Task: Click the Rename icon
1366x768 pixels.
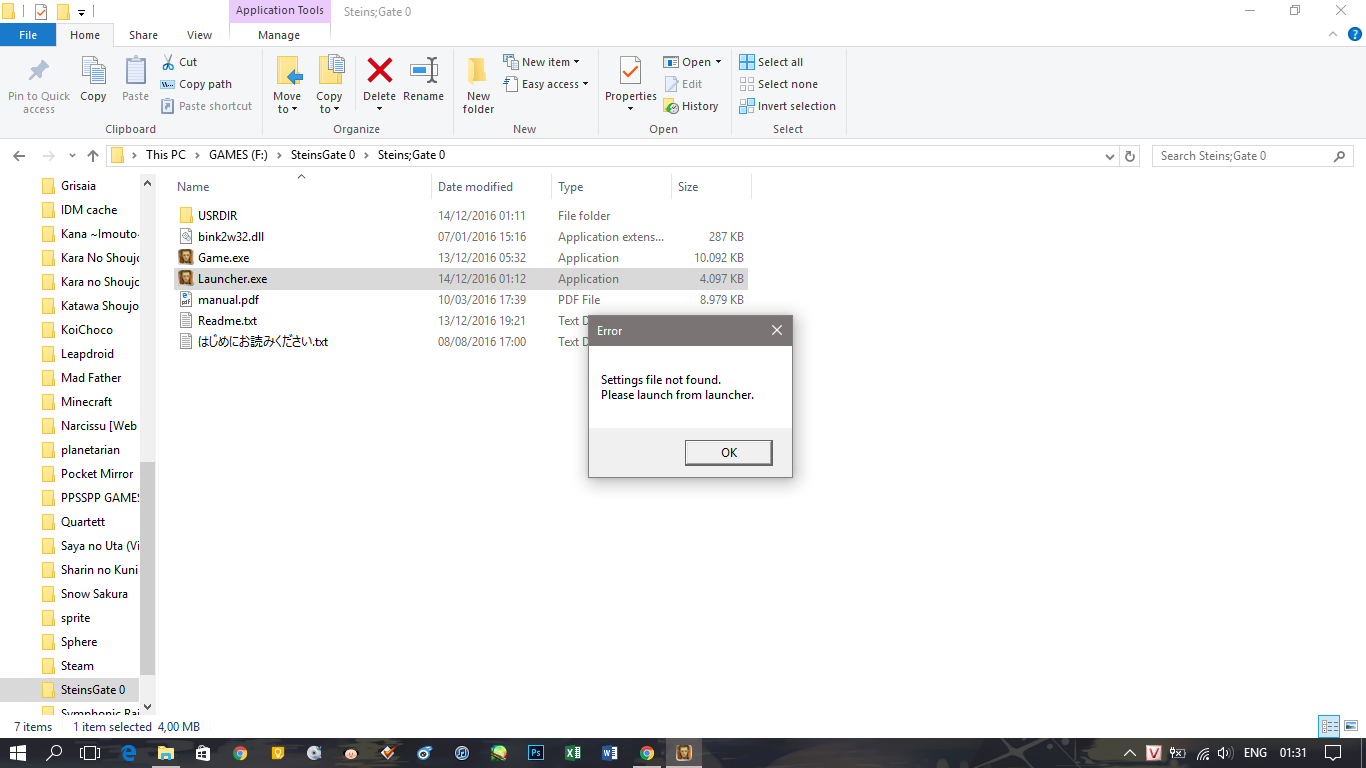Action: (x=424, y=71)
